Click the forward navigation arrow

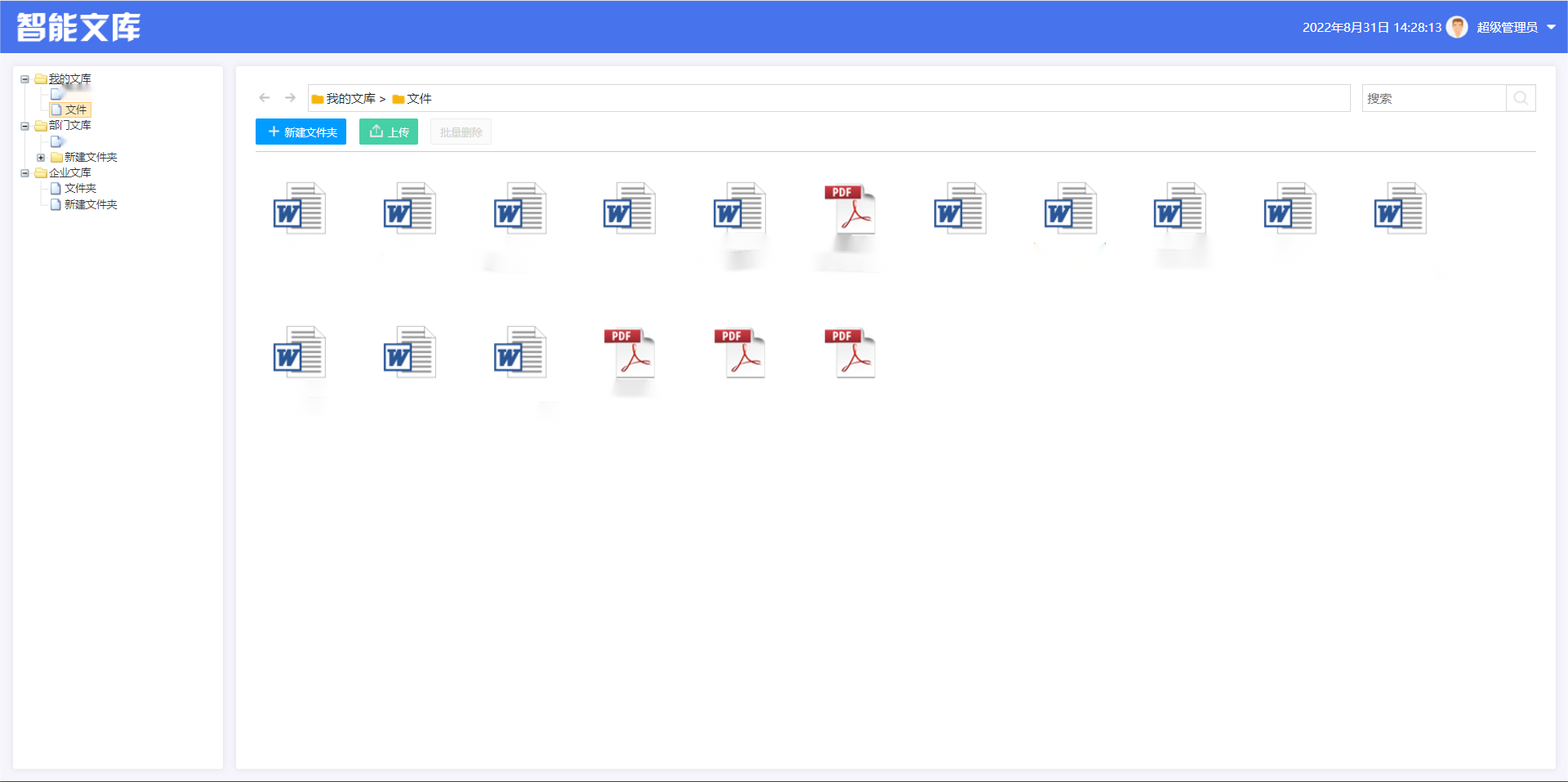tap(290, 98)
